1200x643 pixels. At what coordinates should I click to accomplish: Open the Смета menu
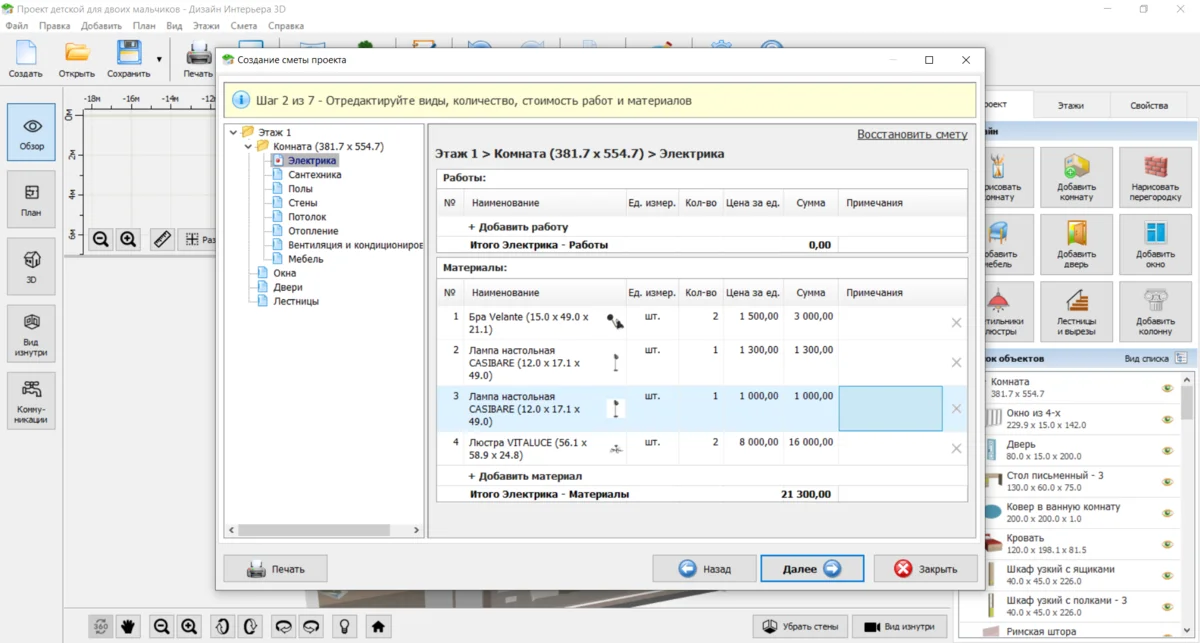coord(243,26)
